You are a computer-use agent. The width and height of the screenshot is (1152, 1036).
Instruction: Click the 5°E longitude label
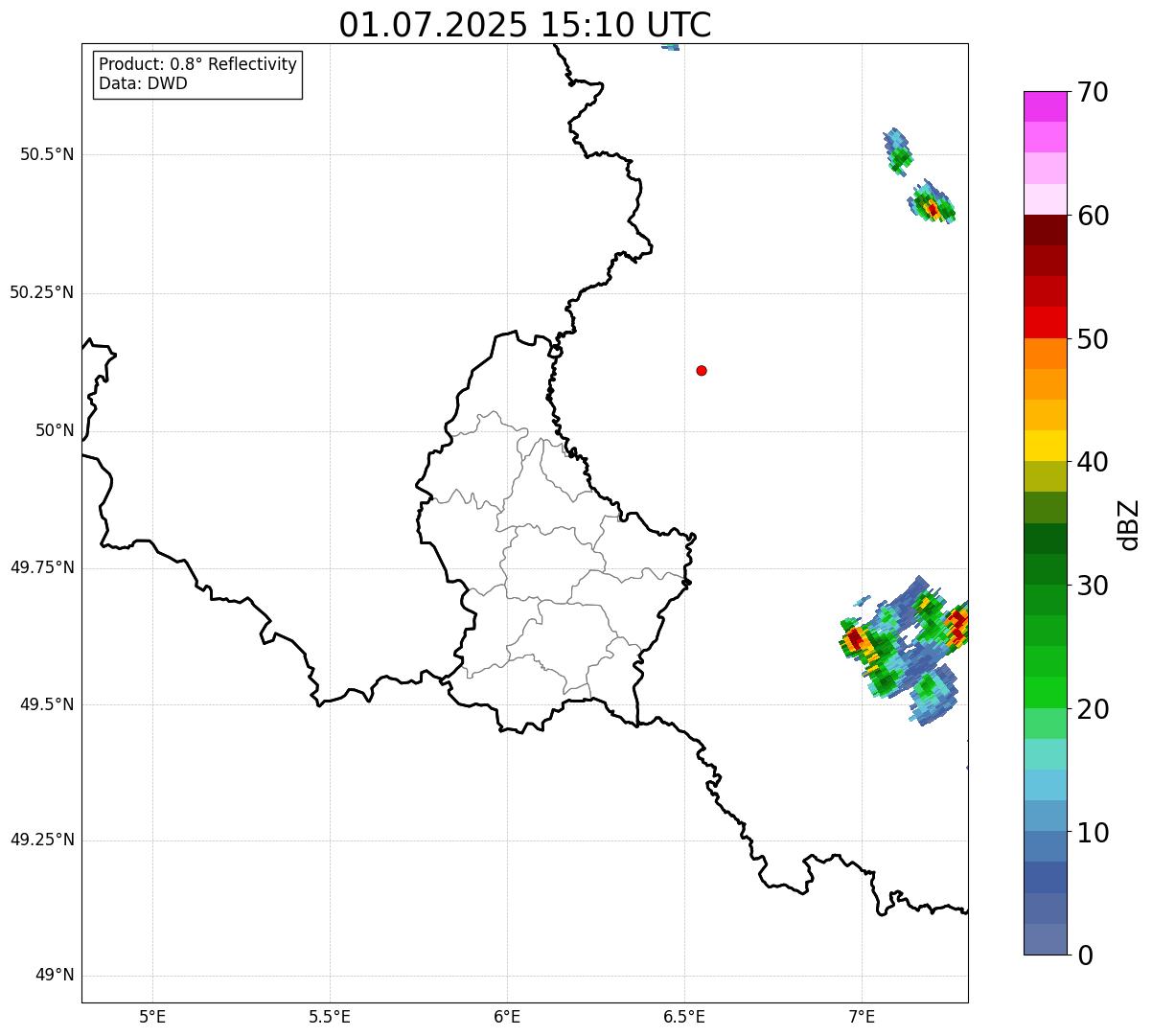[152, 1016]
